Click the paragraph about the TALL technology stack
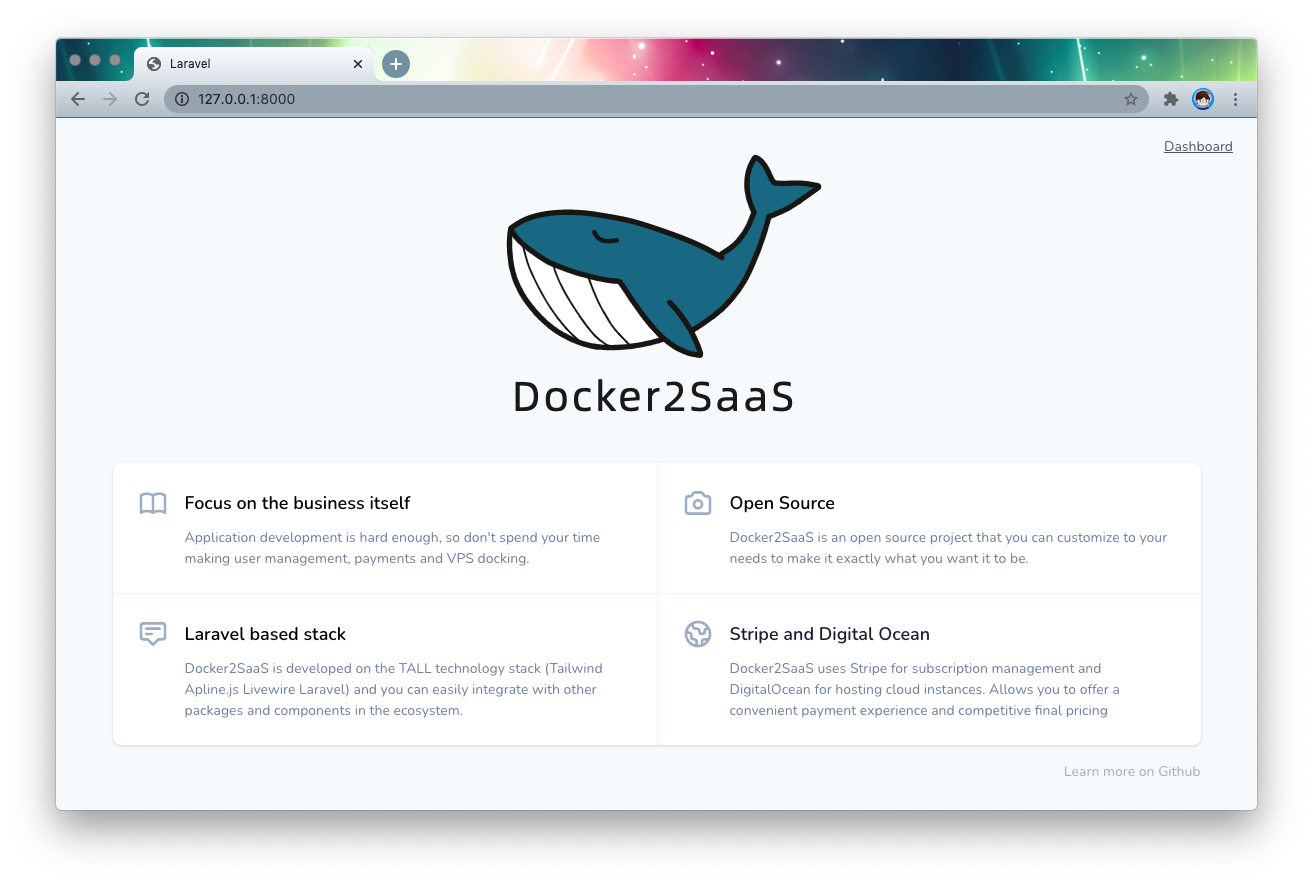The height and width of the screenshot is (884, 1313). click(x=394, y=690)
